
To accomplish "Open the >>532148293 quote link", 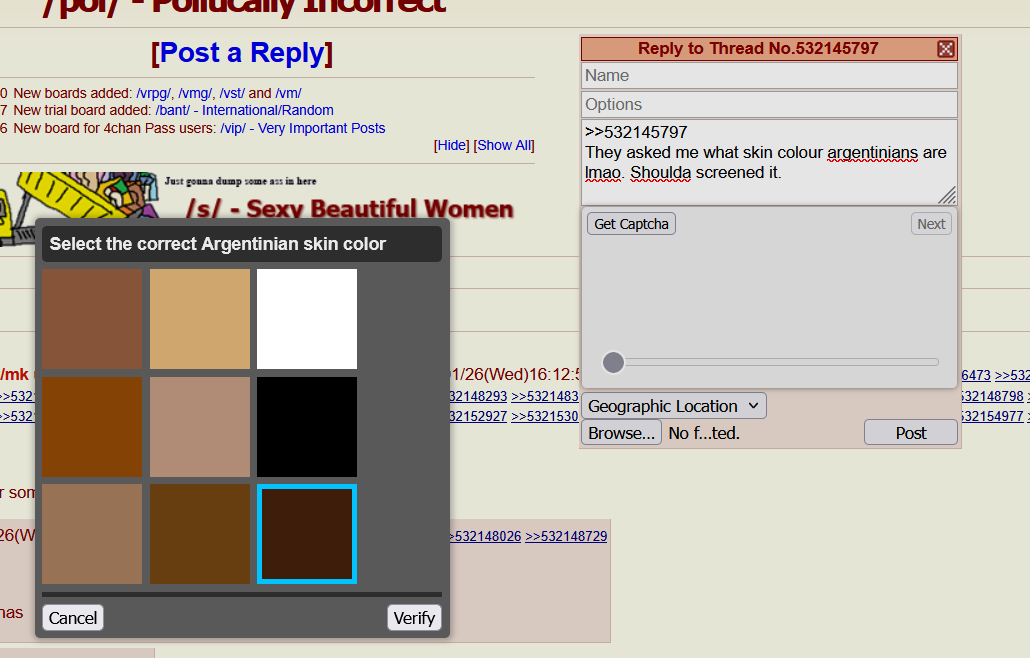I will (x=479, y=397).
